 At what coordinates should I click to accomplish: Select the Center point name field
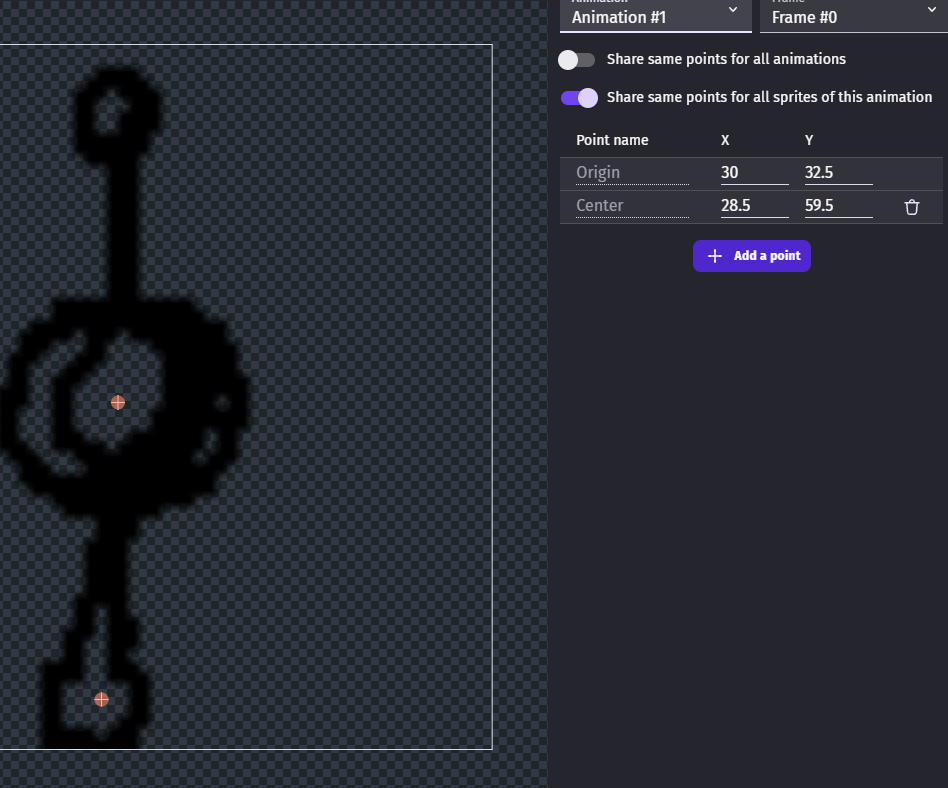[x=632, y=206]
